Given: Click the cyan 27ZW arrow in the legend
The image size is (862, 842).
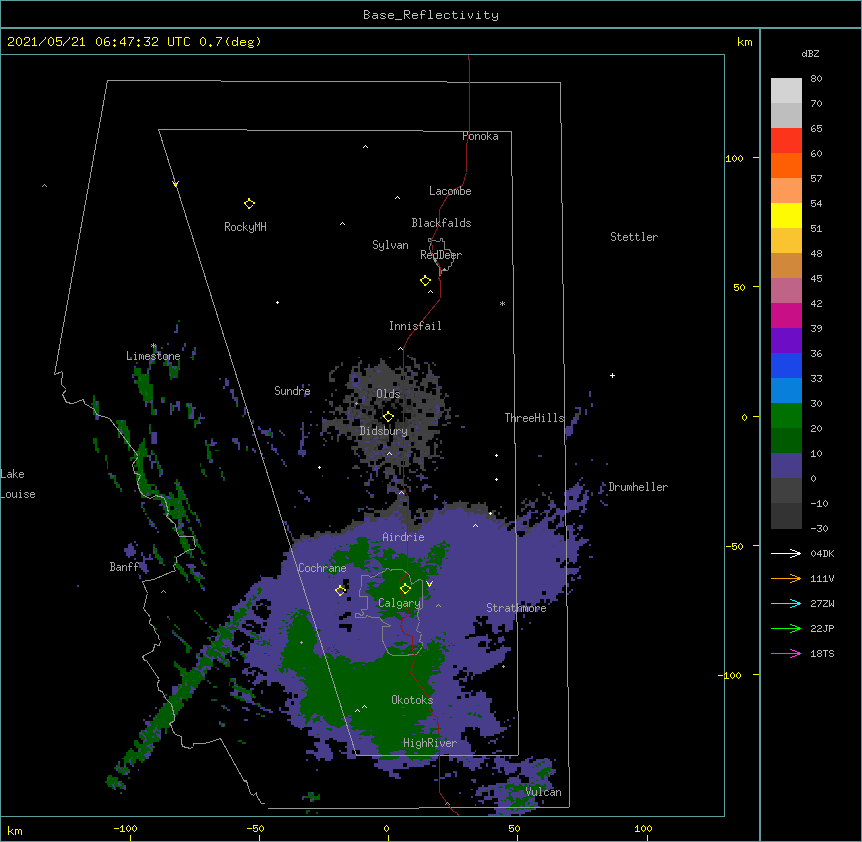Looking at the screenshot, I should (786, 603).
